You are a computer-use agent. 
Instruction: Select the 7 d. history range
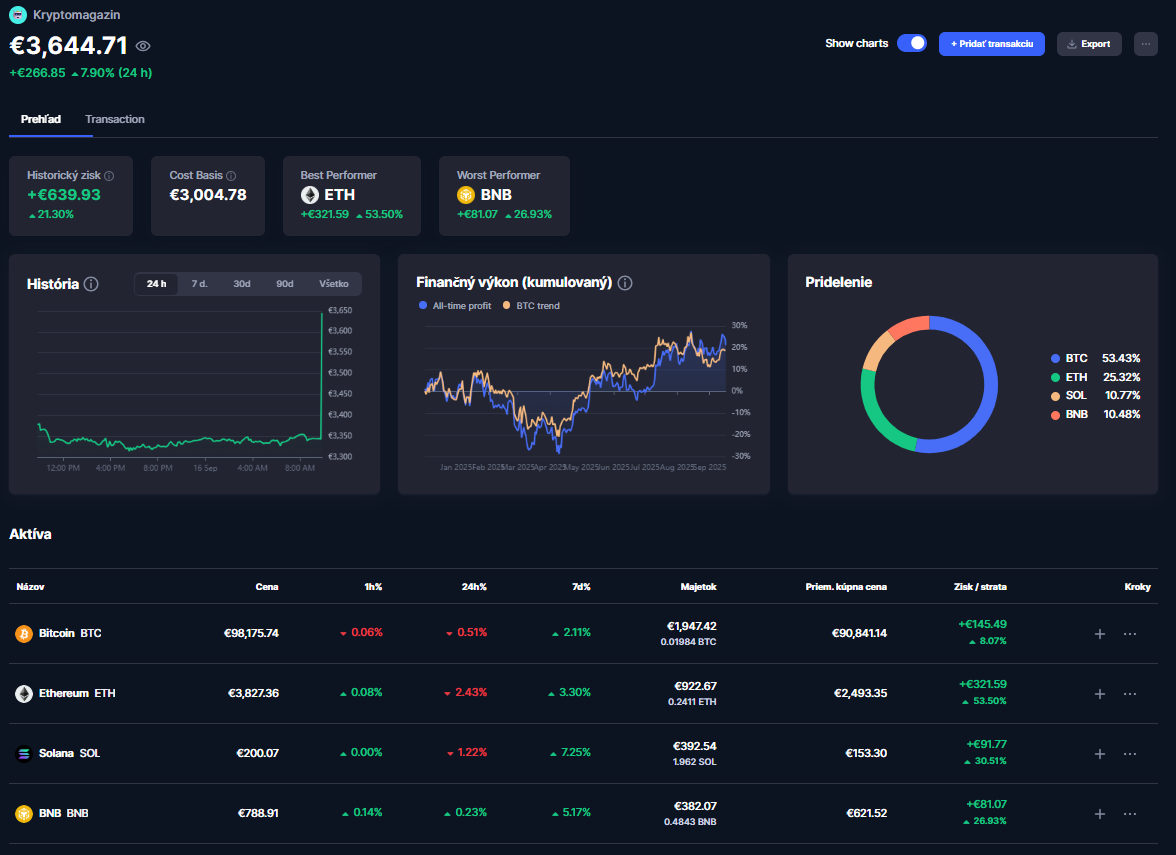pyautogui.click(x=199, y=284)
